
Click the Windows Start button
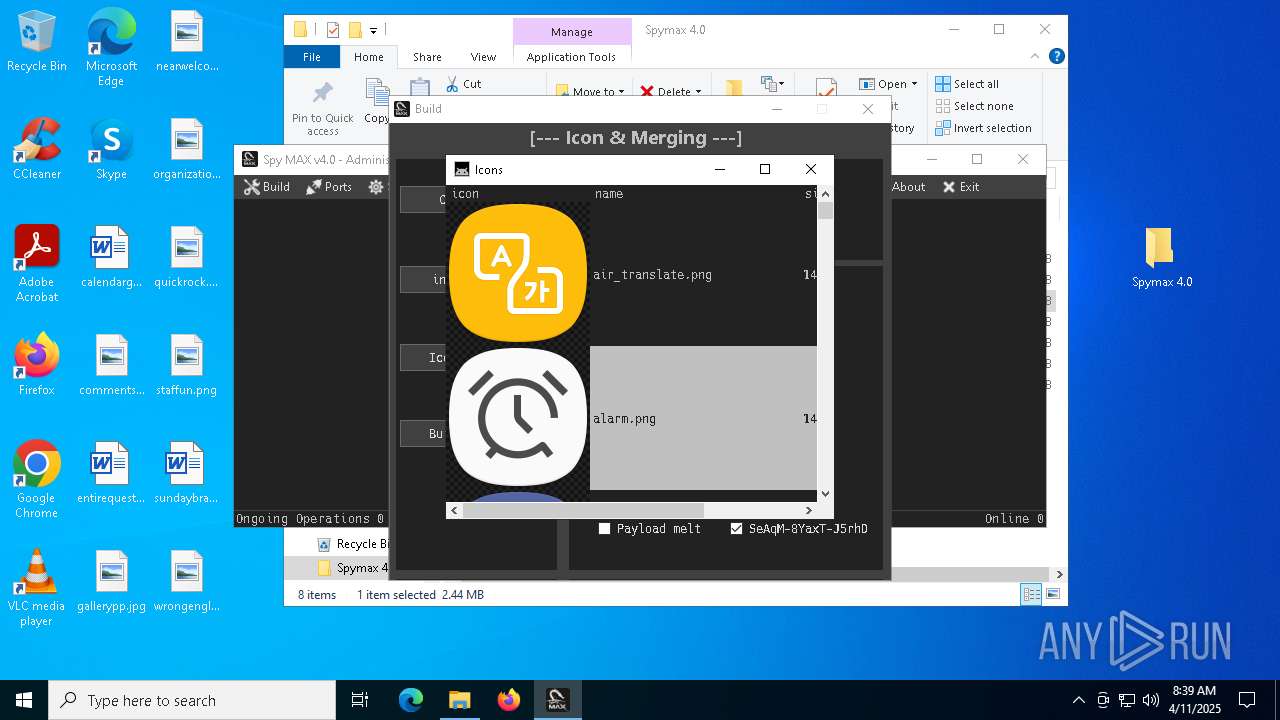point(24,700)
